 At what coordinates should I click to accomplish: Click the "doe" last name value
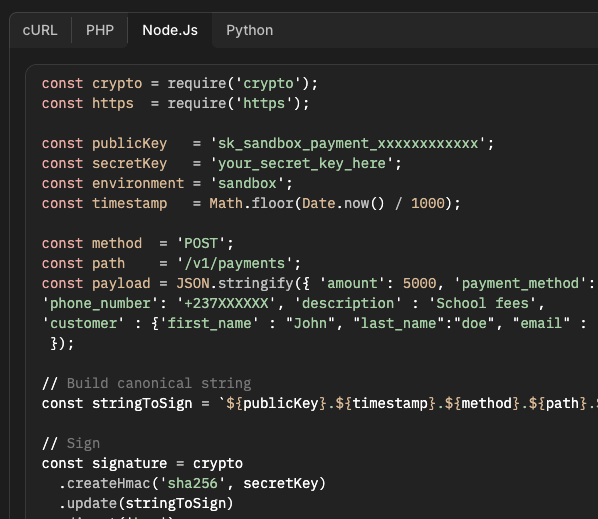(x=474, y=323)
